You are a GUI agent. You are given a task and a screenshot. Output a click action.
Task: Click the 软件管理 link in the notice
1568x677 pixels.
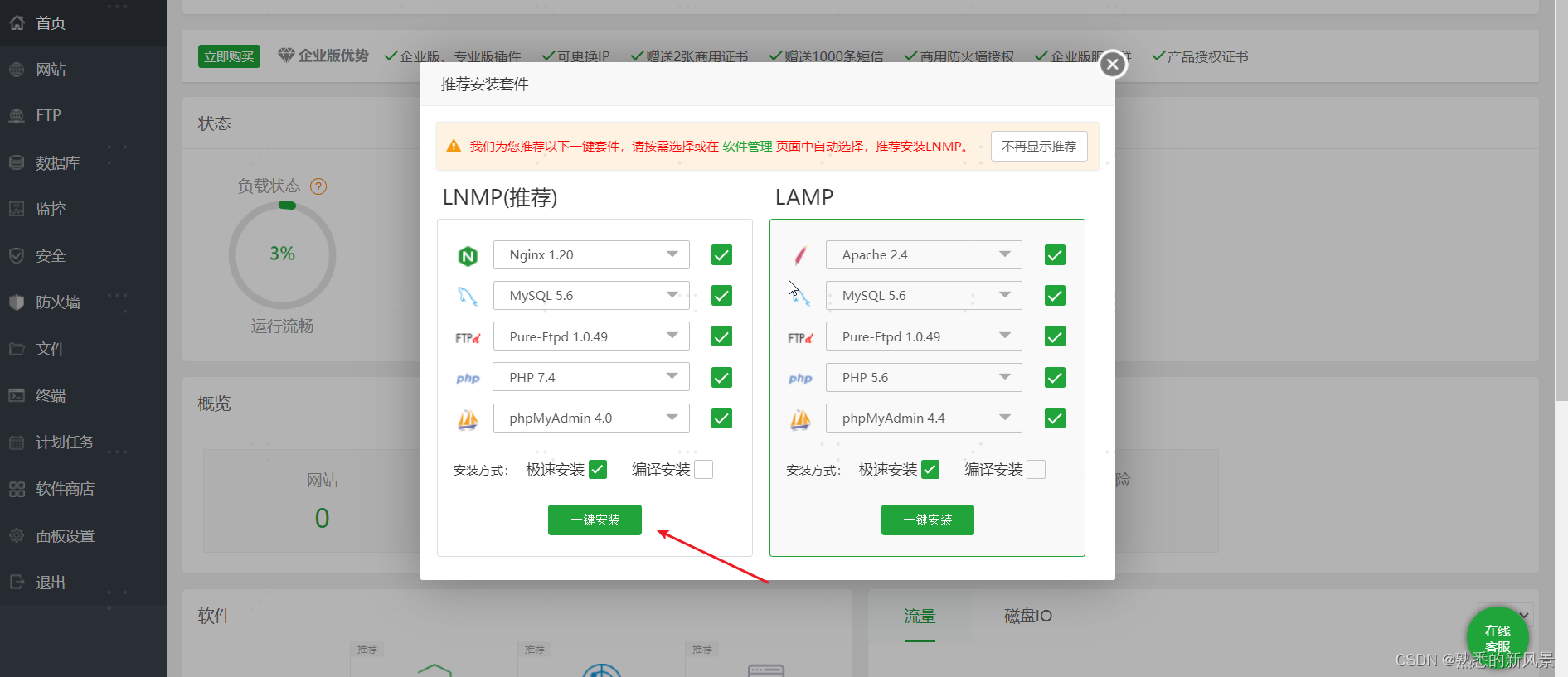coord(747,146)
